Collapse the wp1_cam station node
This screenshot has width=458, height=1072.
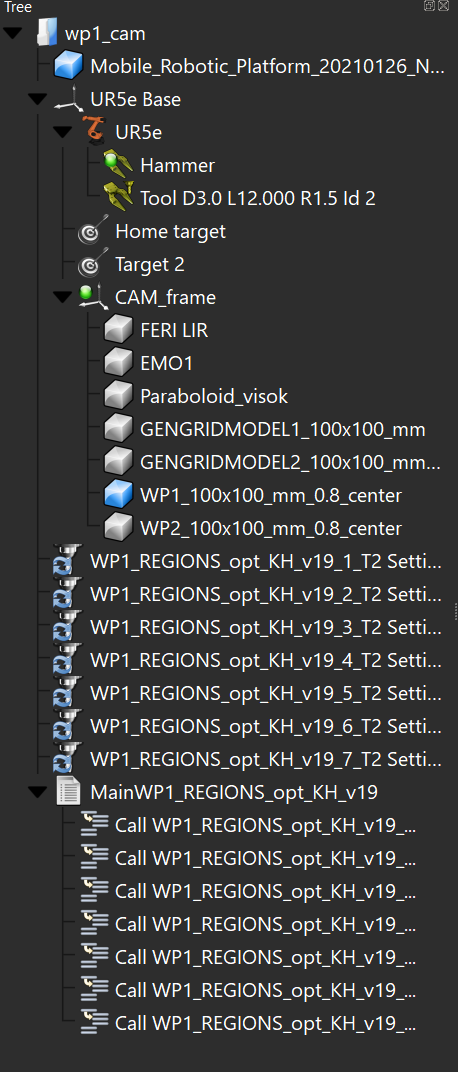coord(13,34)
